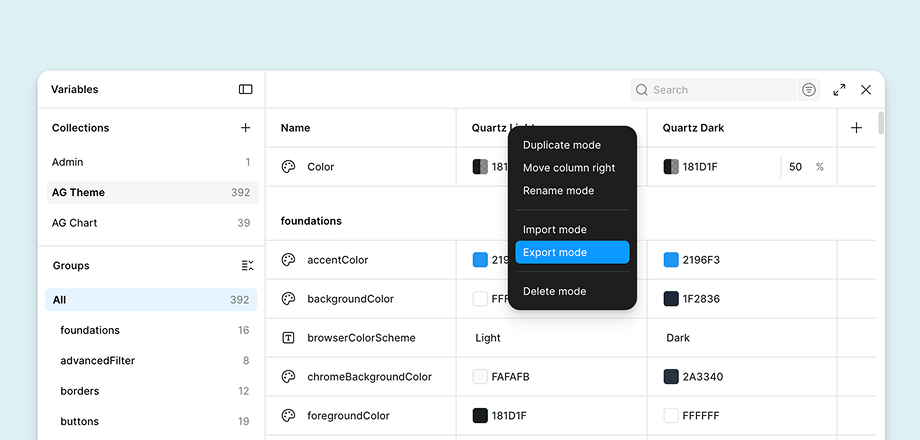Viewport: 920px width, 440px height.
Task: Click the backgroundColor variable name
Action: coord(350,299)
